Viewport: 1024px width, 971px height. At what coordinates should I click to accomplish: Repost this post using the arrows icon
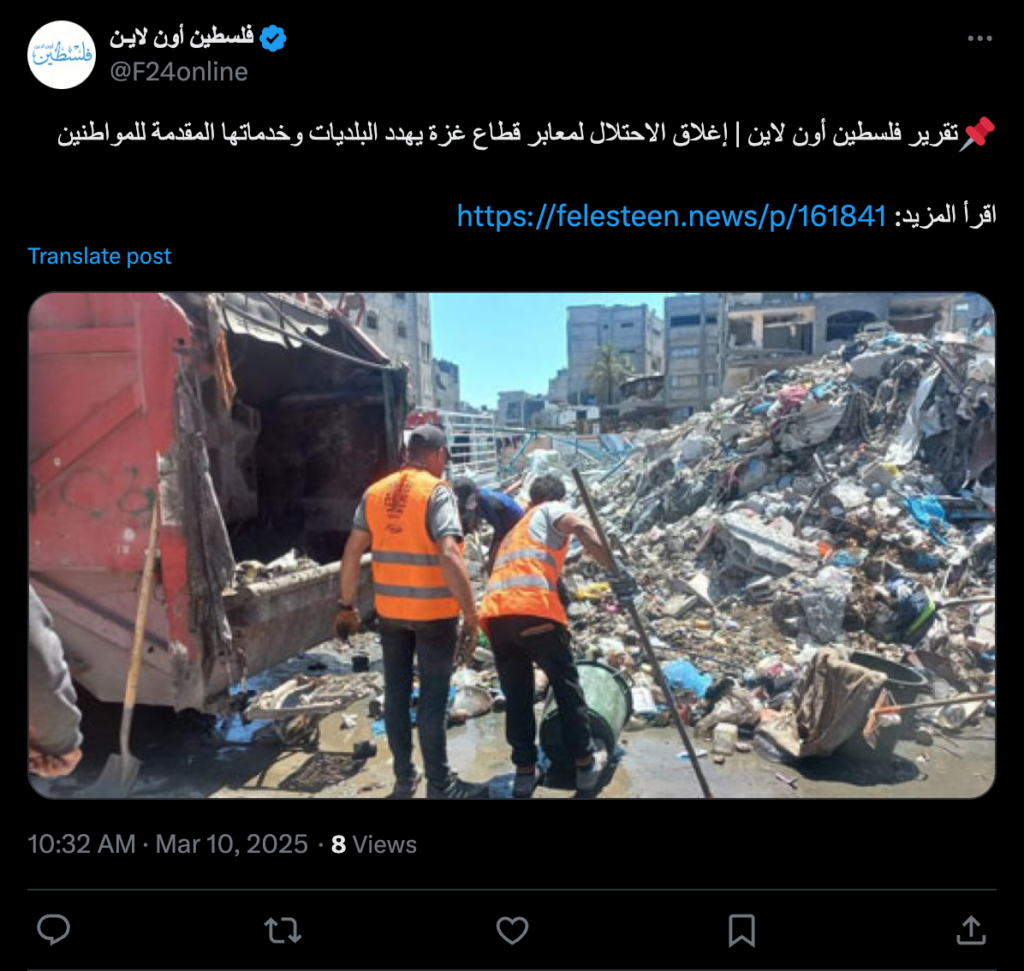(x=283, y=931)
